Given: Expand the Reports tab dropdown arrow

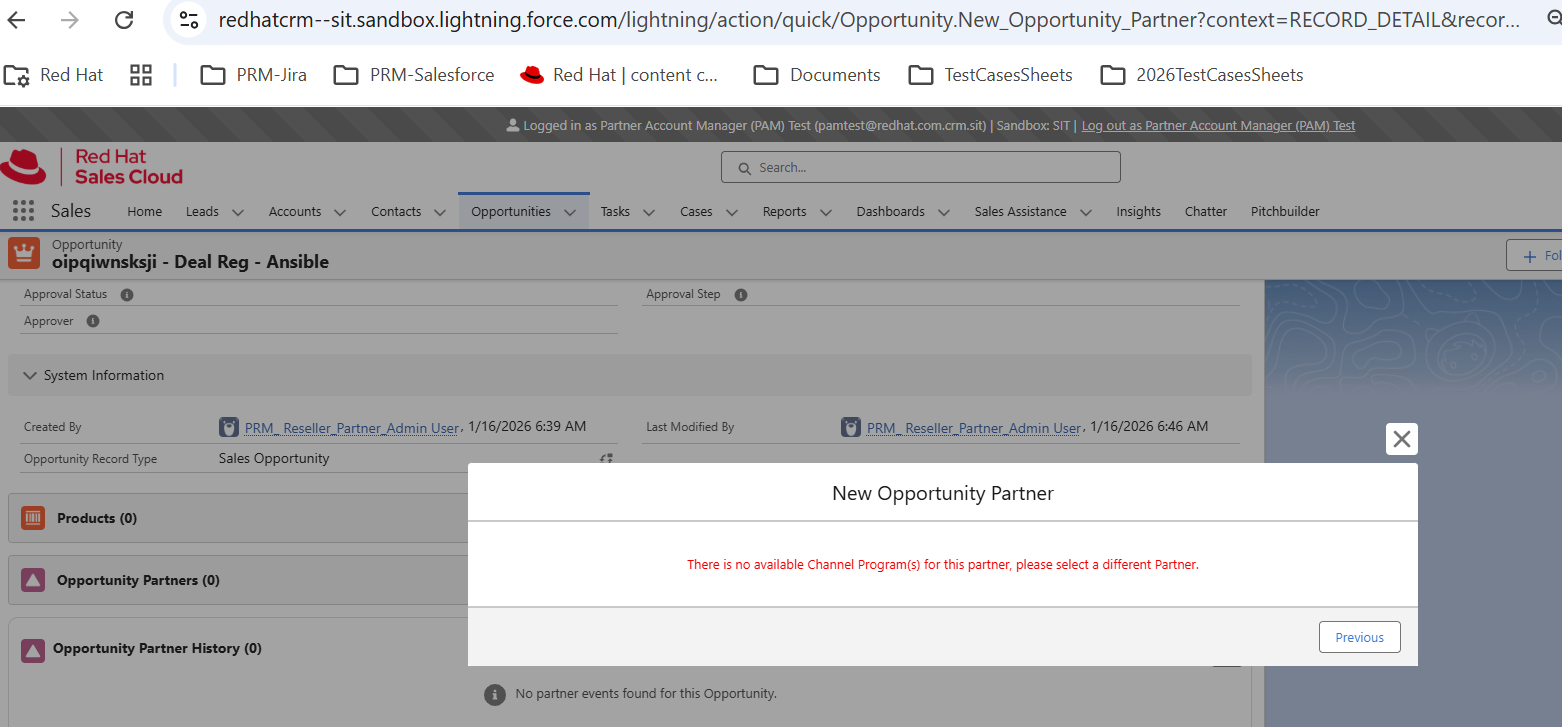Looking at the screenshot, I should (826, 212).
